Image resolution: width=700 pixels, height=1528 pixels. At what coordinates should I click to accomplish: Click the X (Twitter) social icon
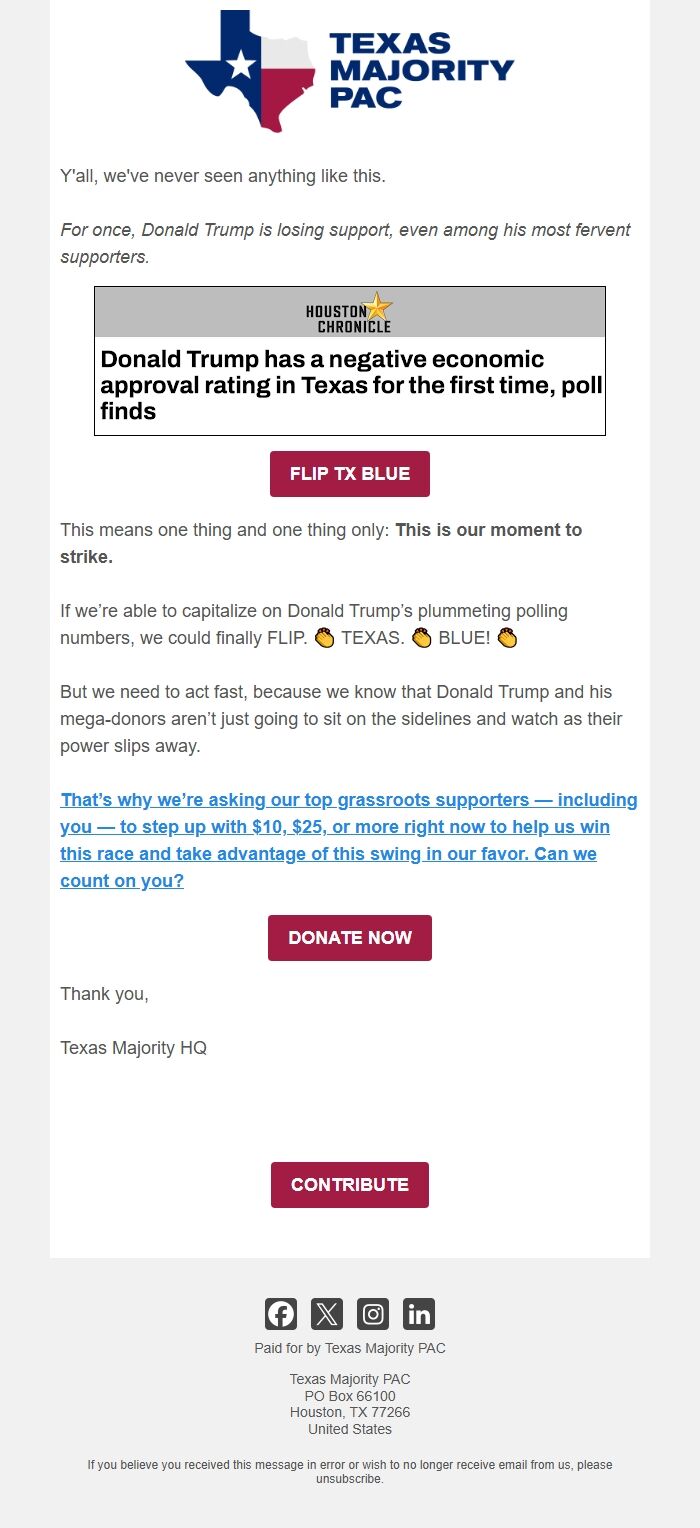pyautogui.click(x=327, y=1313)
